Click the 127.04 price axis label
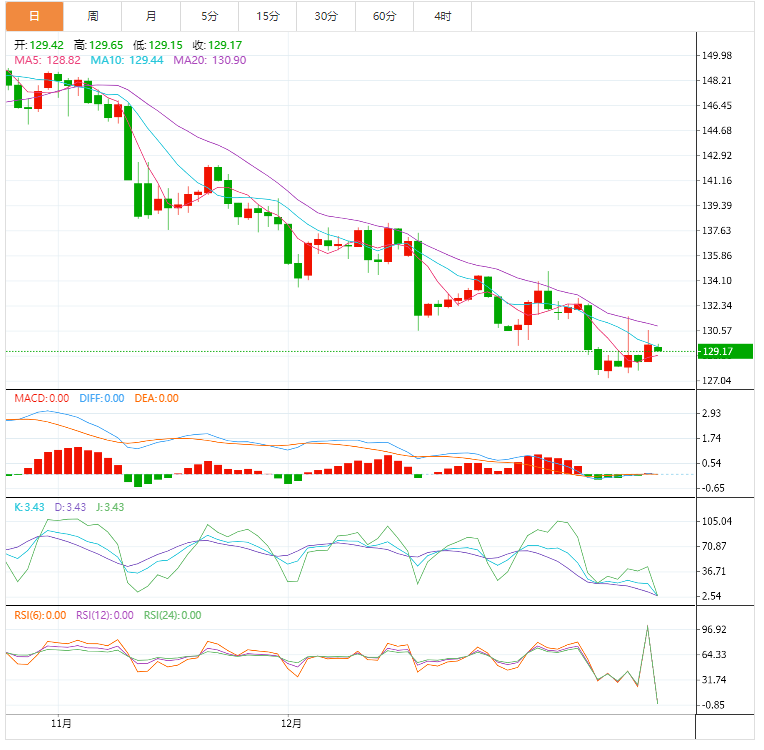 [716, 381]
